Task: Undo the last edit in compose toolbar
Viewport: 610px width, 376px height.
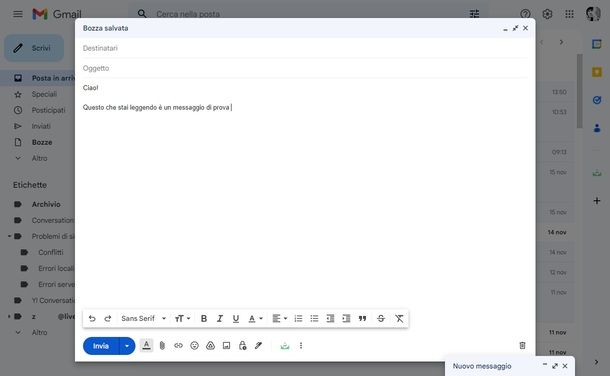Action: click(92, 318)
